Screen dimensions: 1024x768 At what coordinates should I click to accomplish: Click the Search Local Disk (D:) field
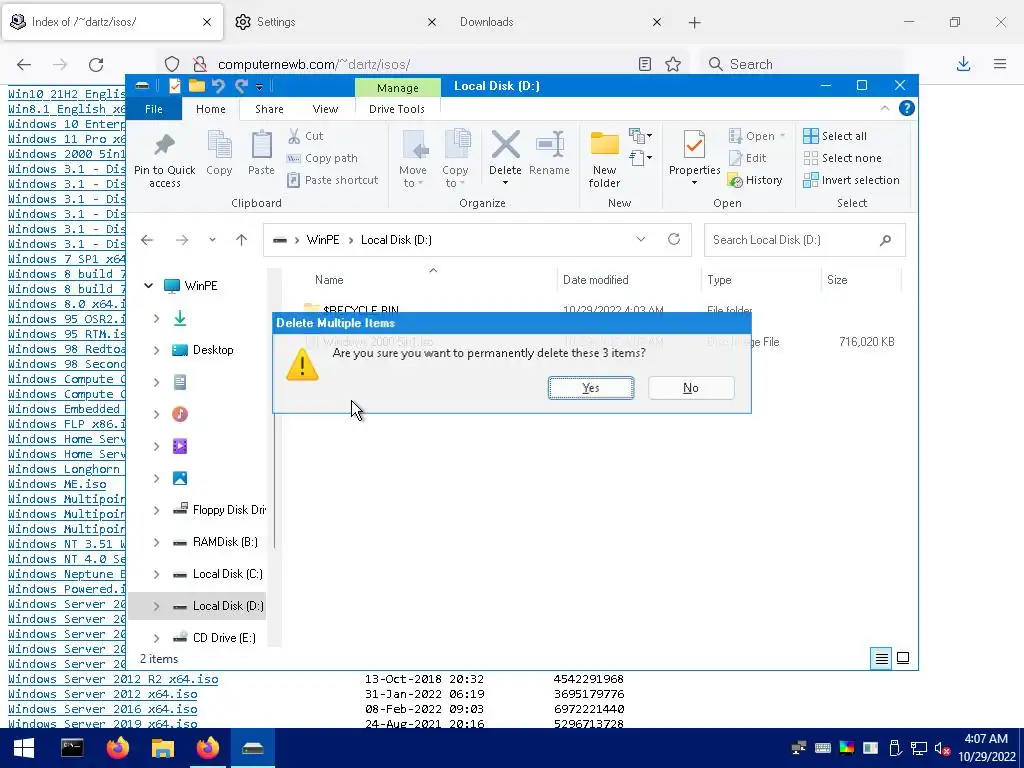click(x=805, y=240)
